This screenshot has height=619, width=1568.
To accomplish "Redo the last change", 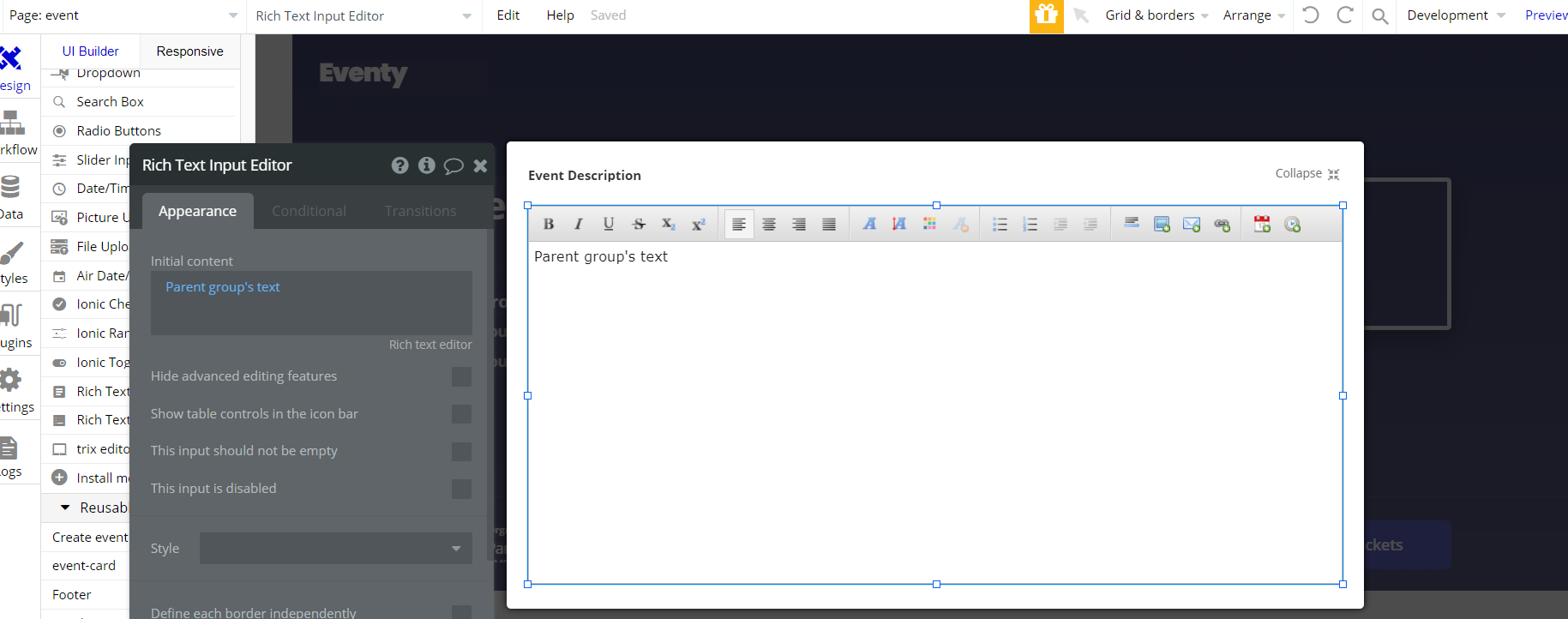I will coord(1345,15).
